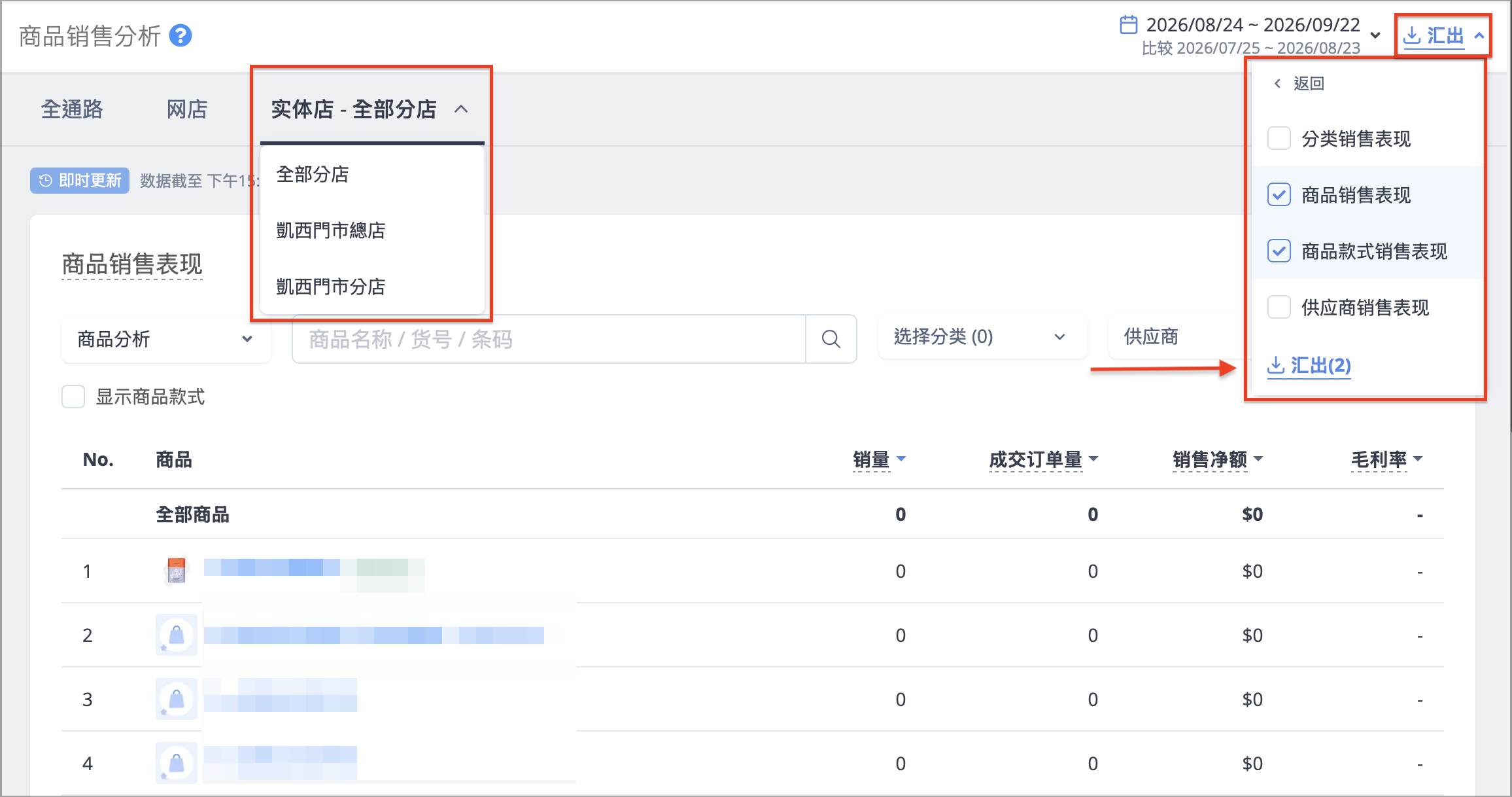1512x797 pixels.
Task: Check the 供应商销售表现 checkbox
Action: coord(1279,308)
